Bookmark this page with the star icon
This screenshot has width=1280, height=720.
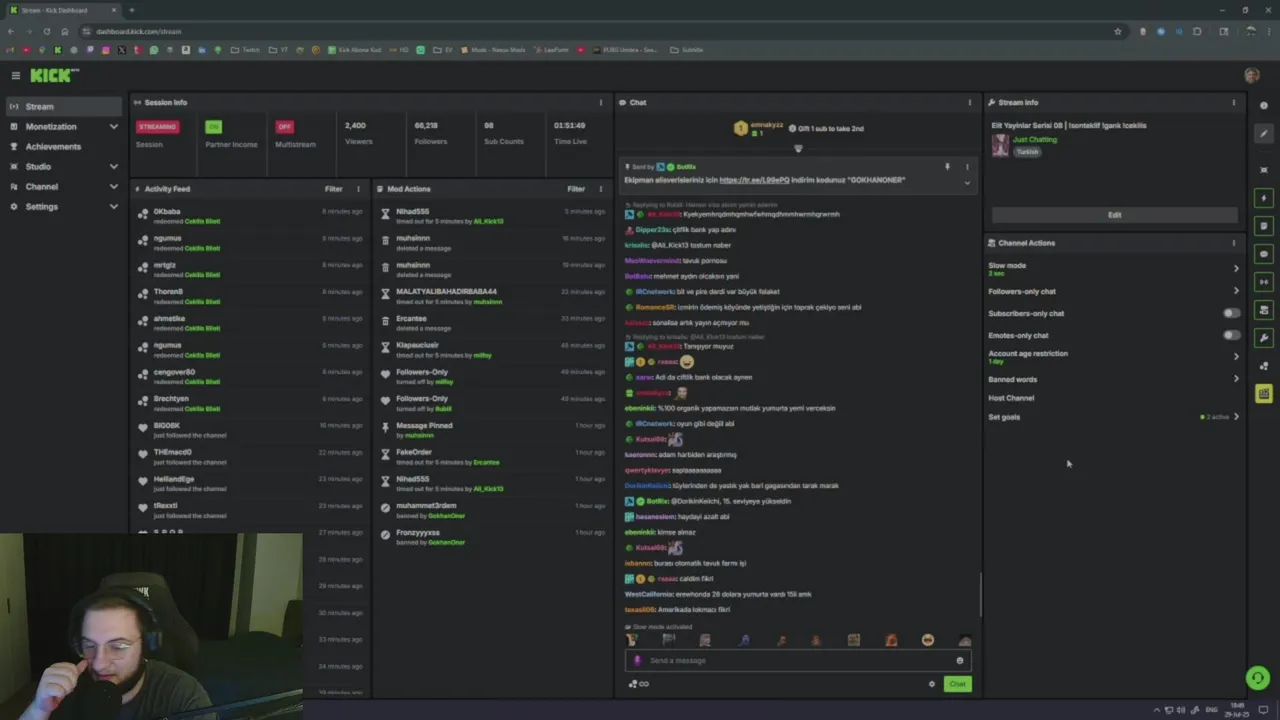coord(1118,31)
